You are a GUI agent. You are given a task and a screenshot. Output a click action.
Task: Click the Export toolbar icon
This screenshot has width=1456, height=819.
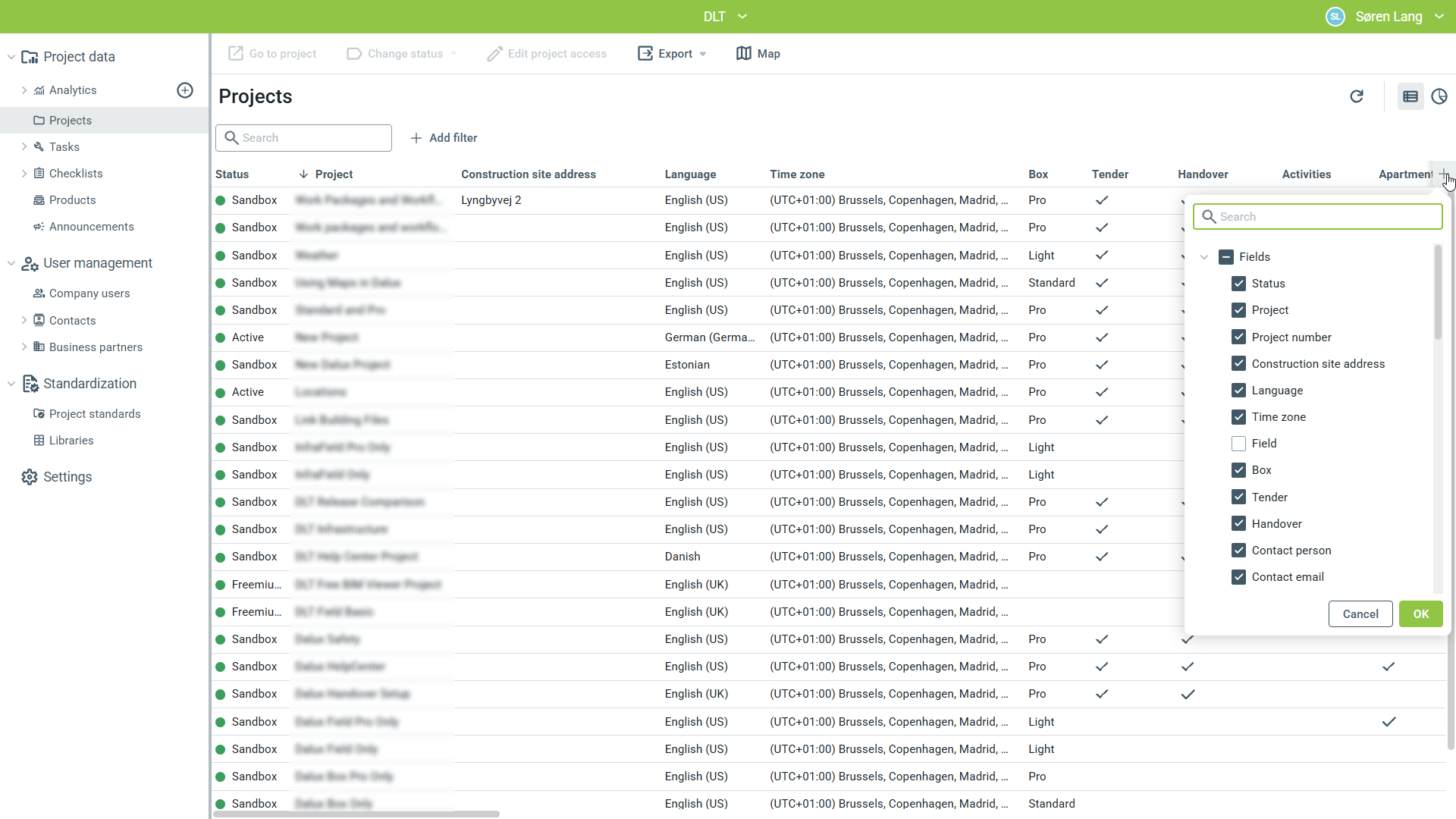[x=645, y=54]
